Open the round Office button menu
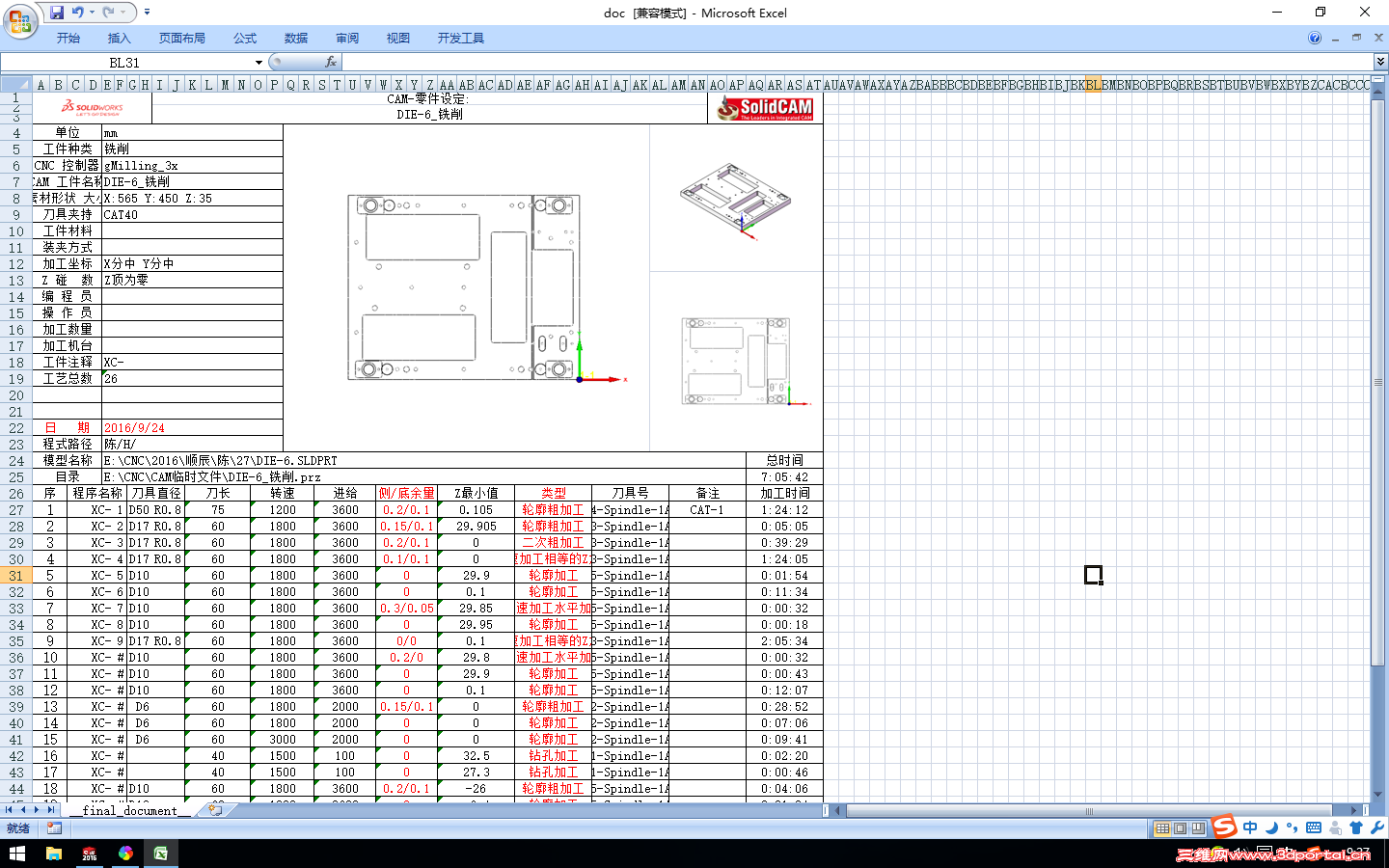 tap(19, 19)
